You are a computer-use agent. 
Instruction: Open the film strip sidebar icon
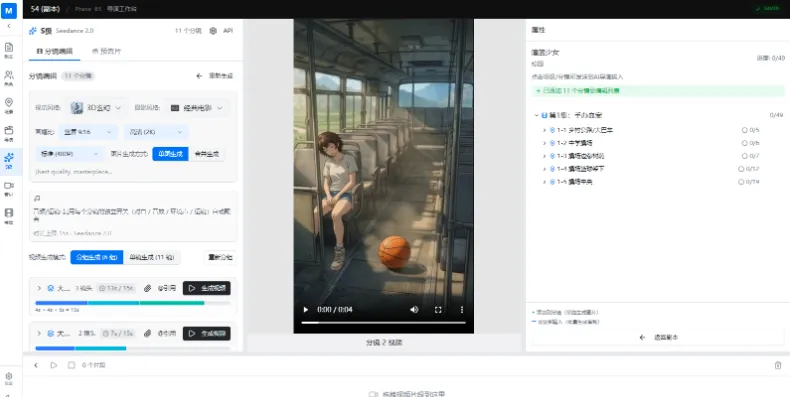9,213
